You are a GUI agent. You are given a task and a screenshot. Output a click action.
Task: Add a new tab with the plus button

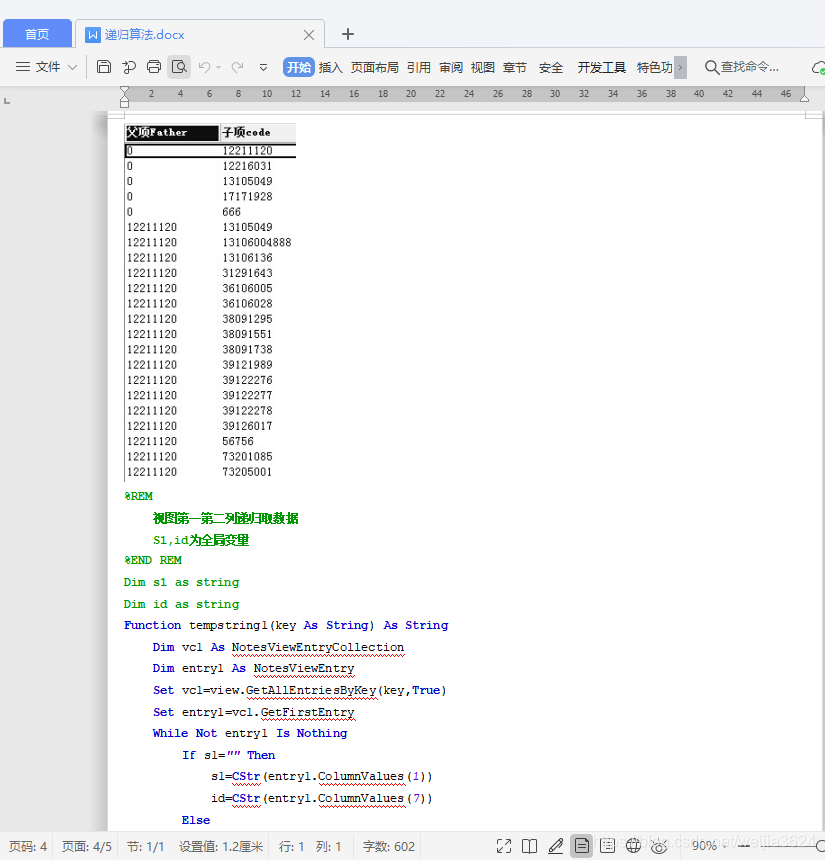[348, 34]
